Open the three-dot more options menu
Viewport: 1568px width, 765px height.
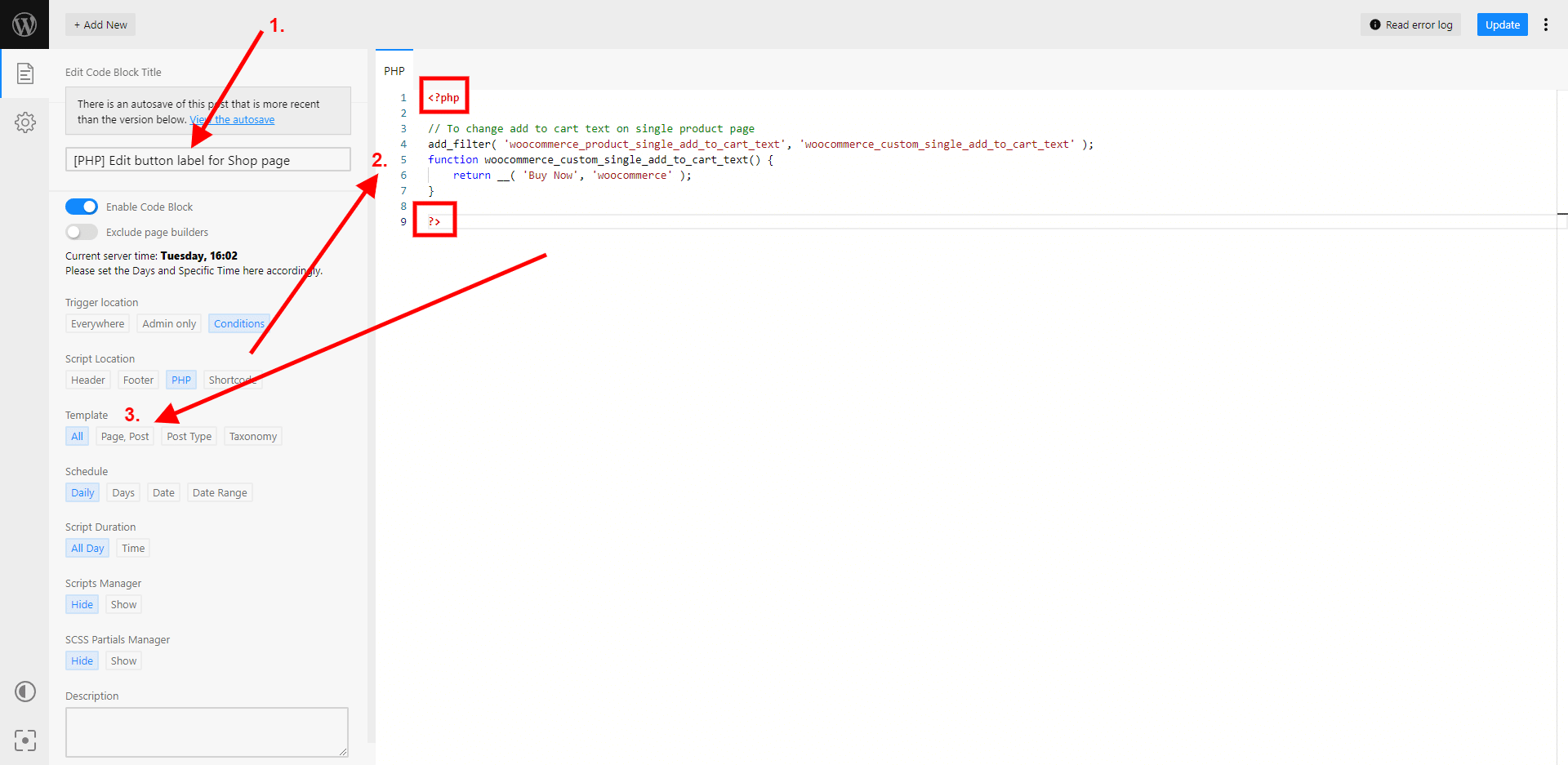pyautogui.click(x=1545, y=24)
